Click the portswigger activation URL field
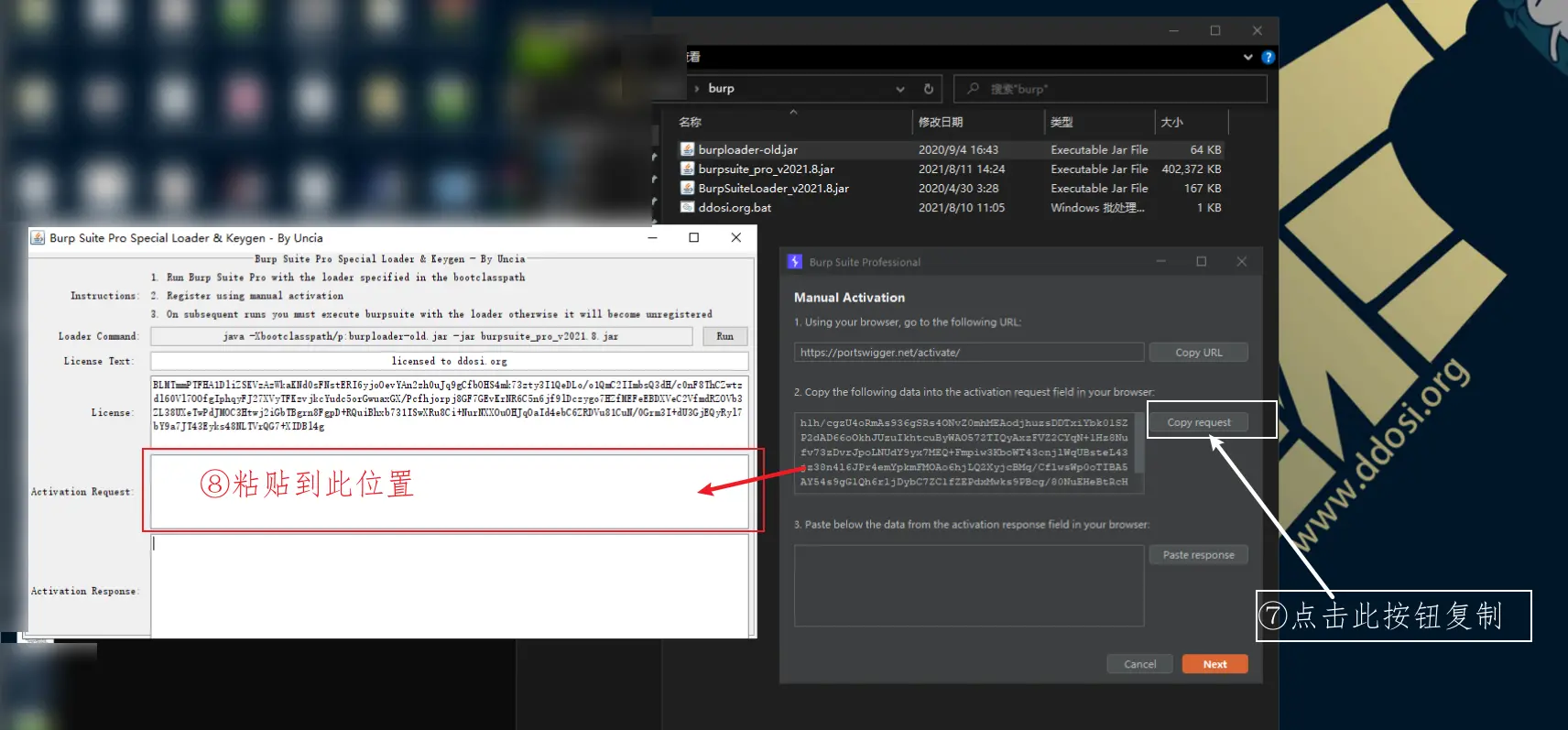The image size is (1568, 730). pyautogui.click(x=969, y=353)
